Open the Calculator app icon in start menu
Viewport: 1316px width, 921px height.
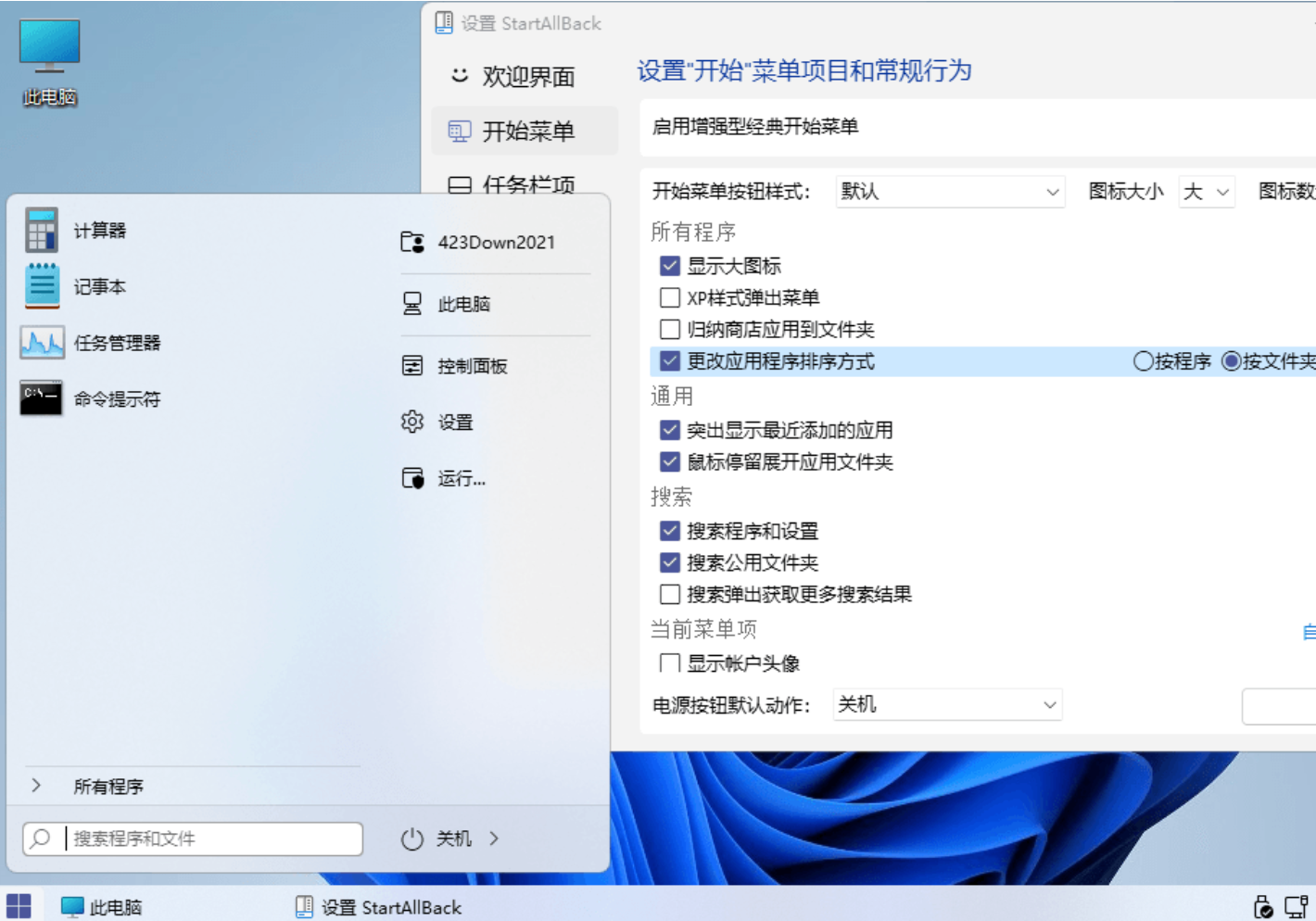pos(42,230)
